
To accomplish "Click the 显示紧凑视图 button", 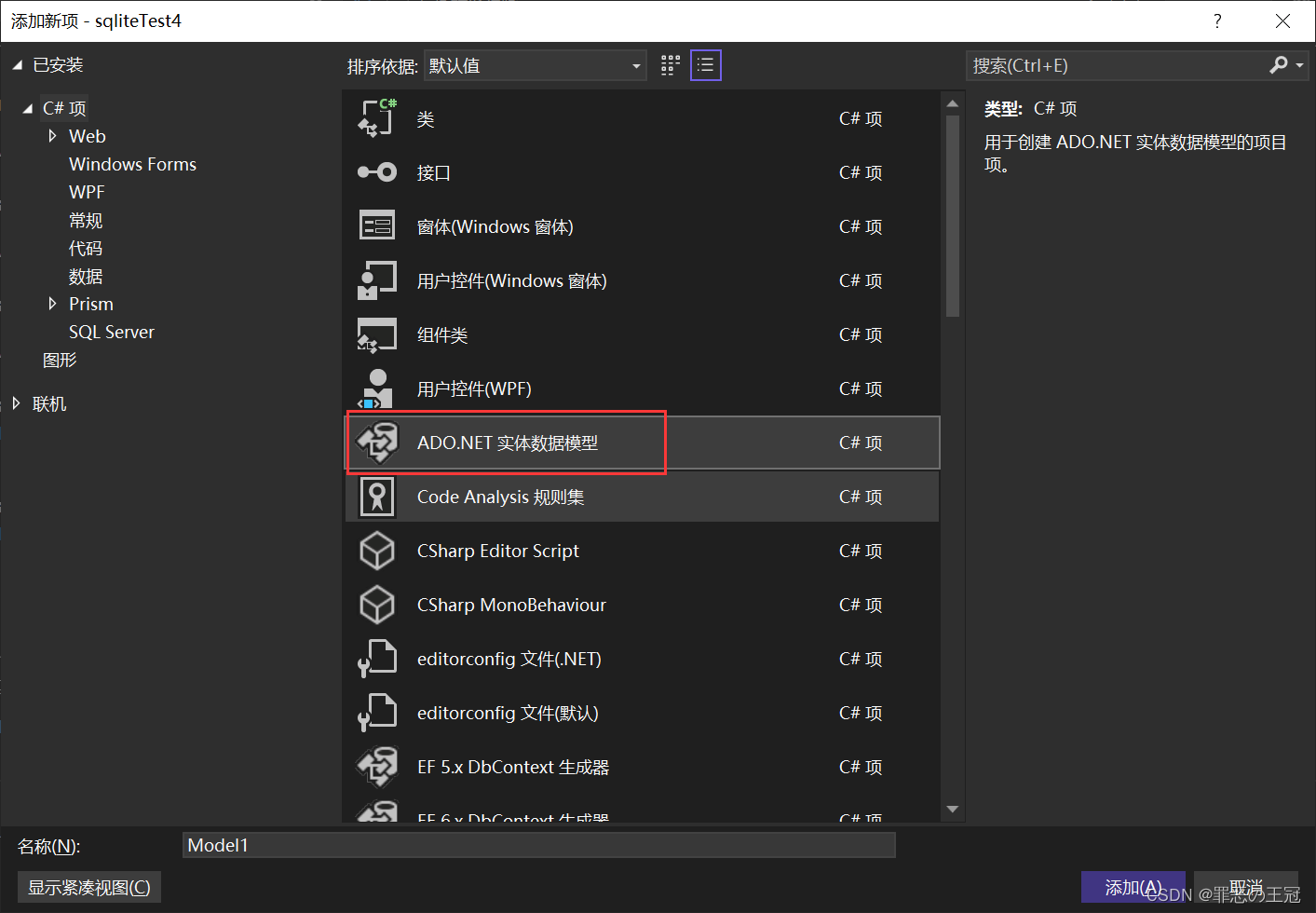I will coord(89,887).
